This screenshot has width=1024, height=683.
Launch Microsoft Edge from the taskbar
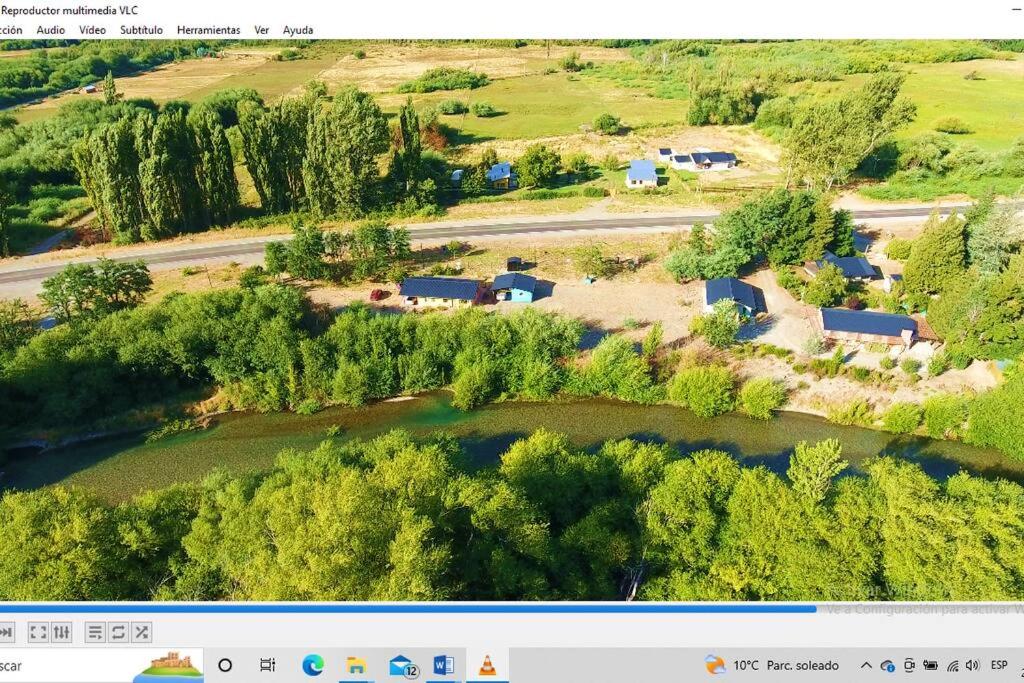[x=313, y=665]
